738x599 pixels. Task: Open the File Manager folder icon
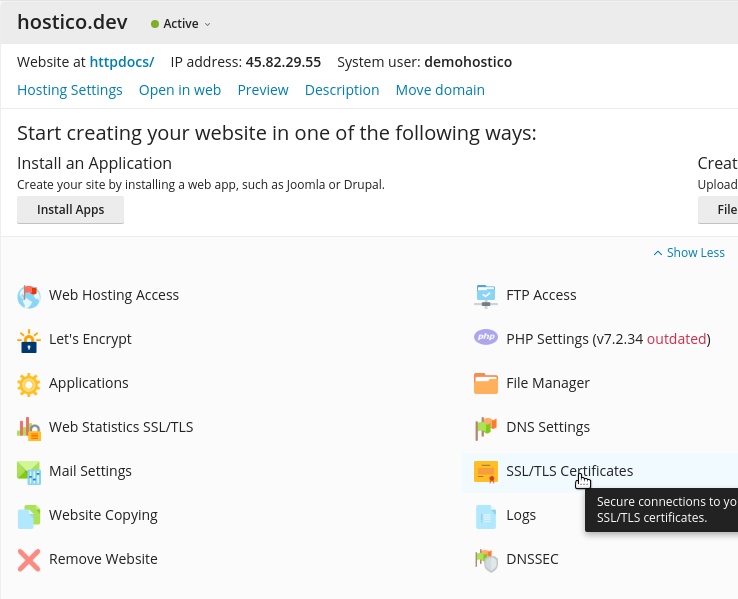coord(486,384)
